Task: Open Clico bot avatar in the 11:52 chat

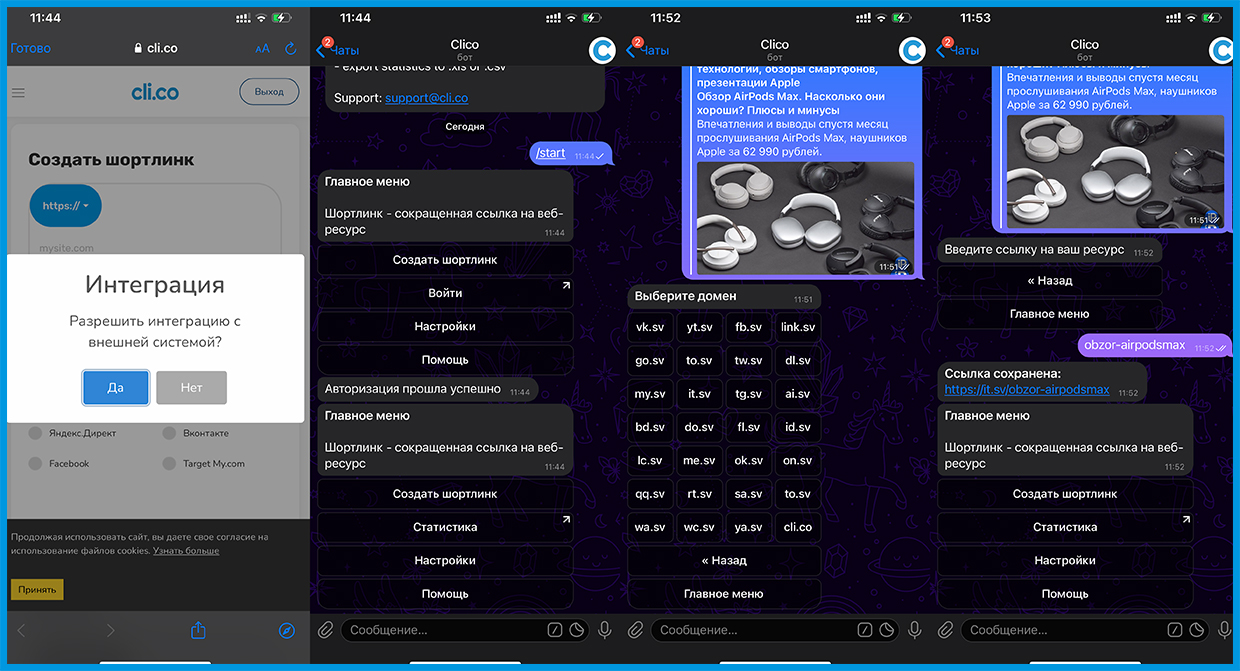Action: point(914,51)
